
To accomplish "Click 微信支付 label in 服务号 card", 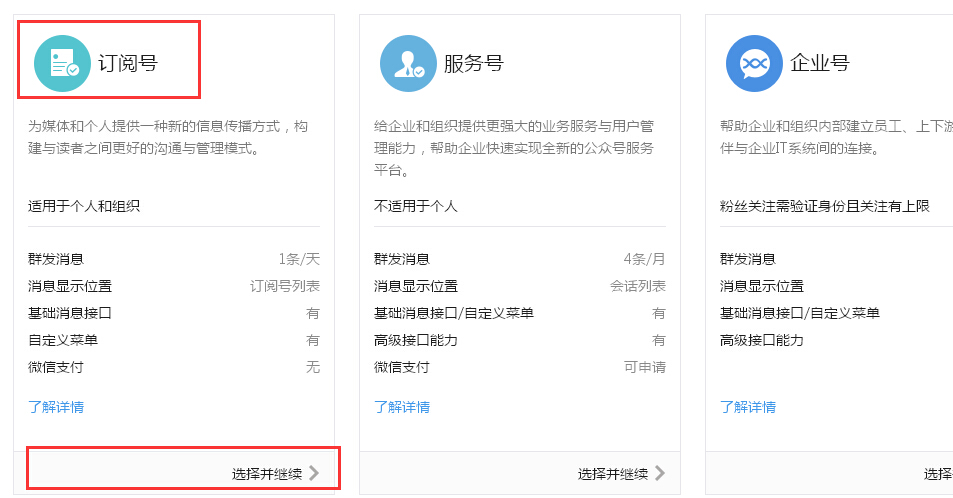I will pos(402,367).
